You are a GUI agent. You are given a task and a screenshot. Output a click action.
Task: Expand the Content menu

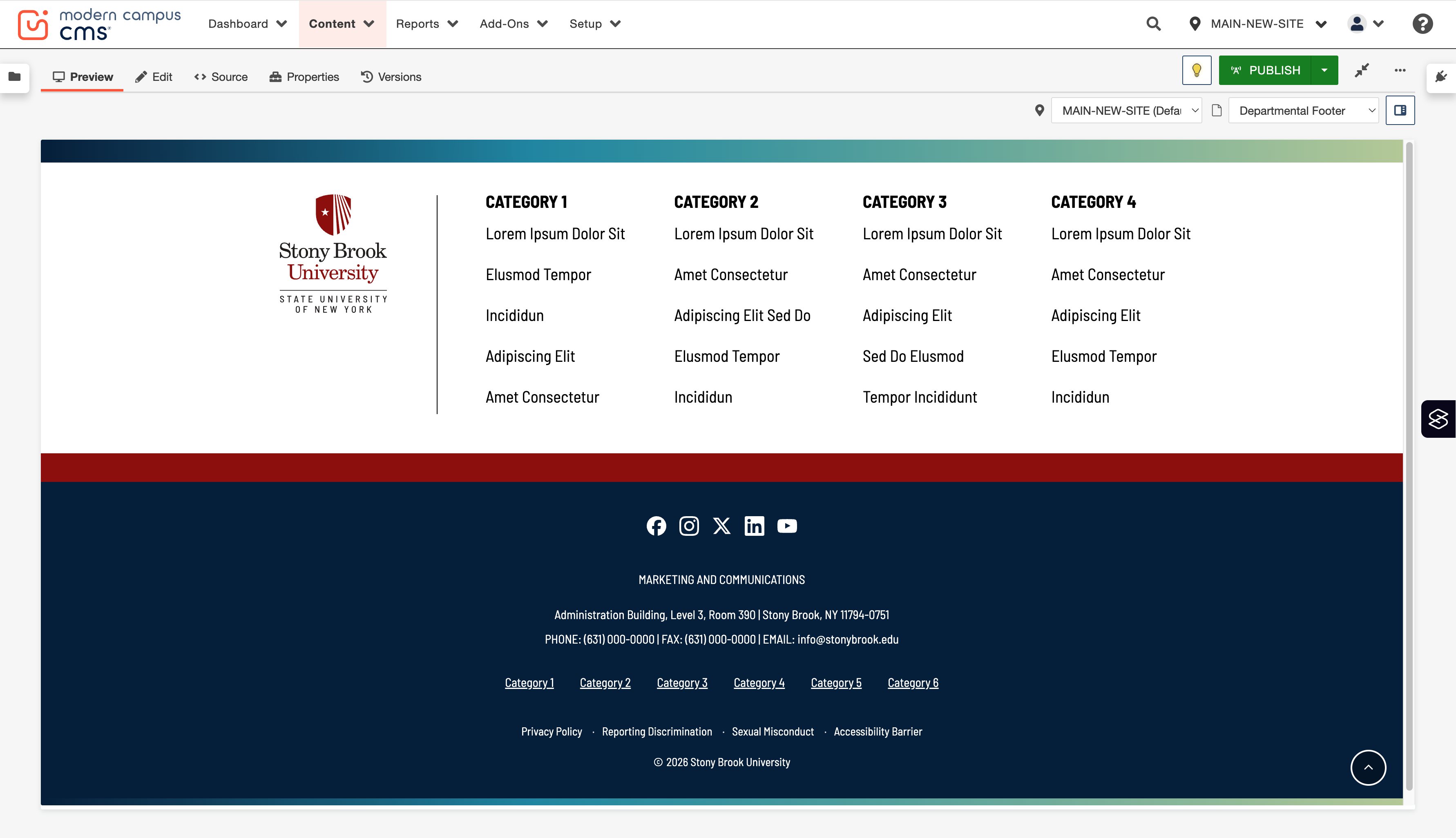click(342, 24)
